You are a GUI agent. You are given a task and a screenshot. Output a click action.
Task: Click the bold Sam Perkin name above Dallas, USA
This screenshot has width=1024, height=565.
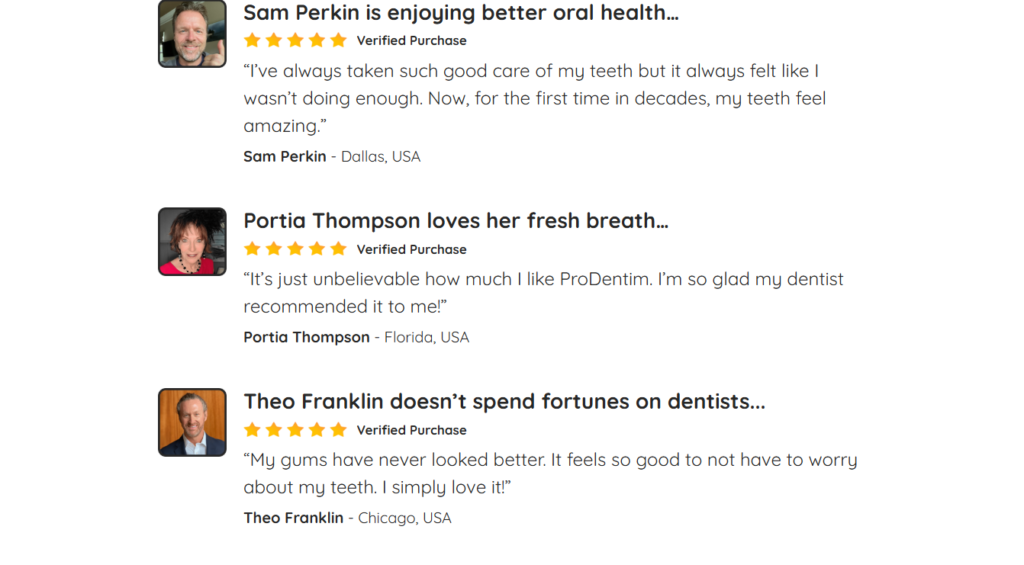click(x=285, y=157)
